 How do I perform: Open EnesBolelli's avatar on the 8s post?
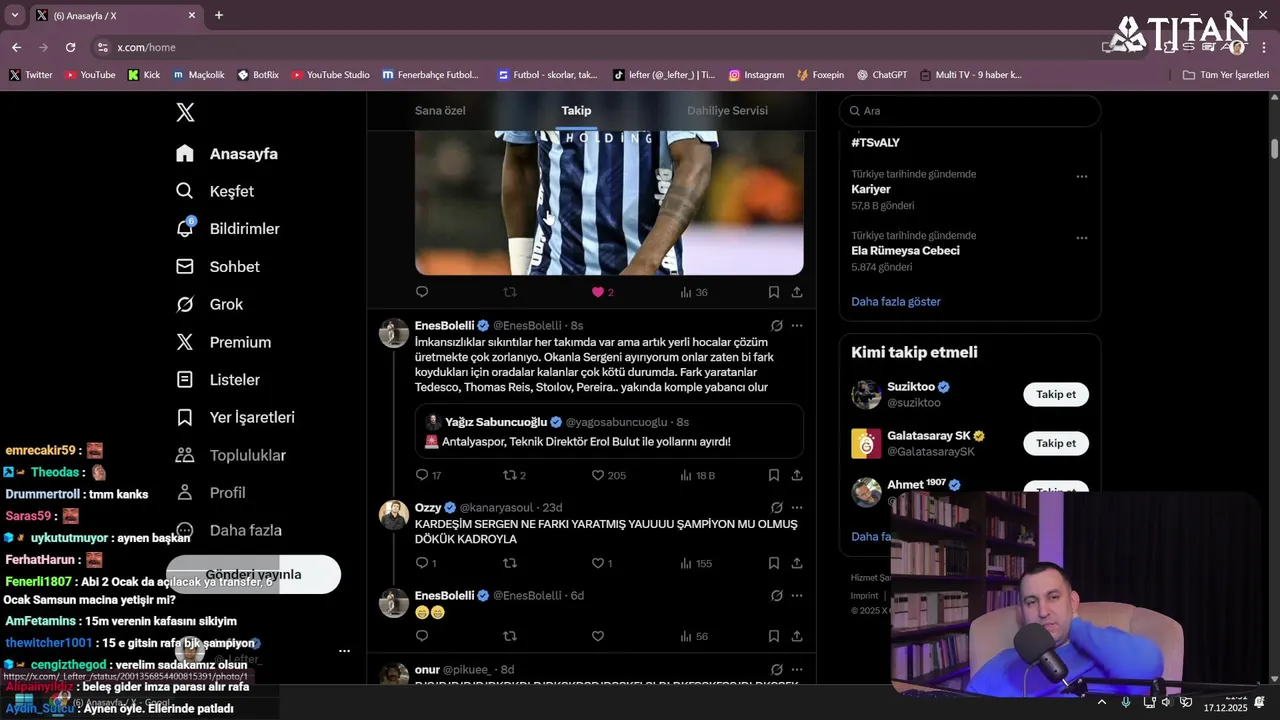click(394, 333)
